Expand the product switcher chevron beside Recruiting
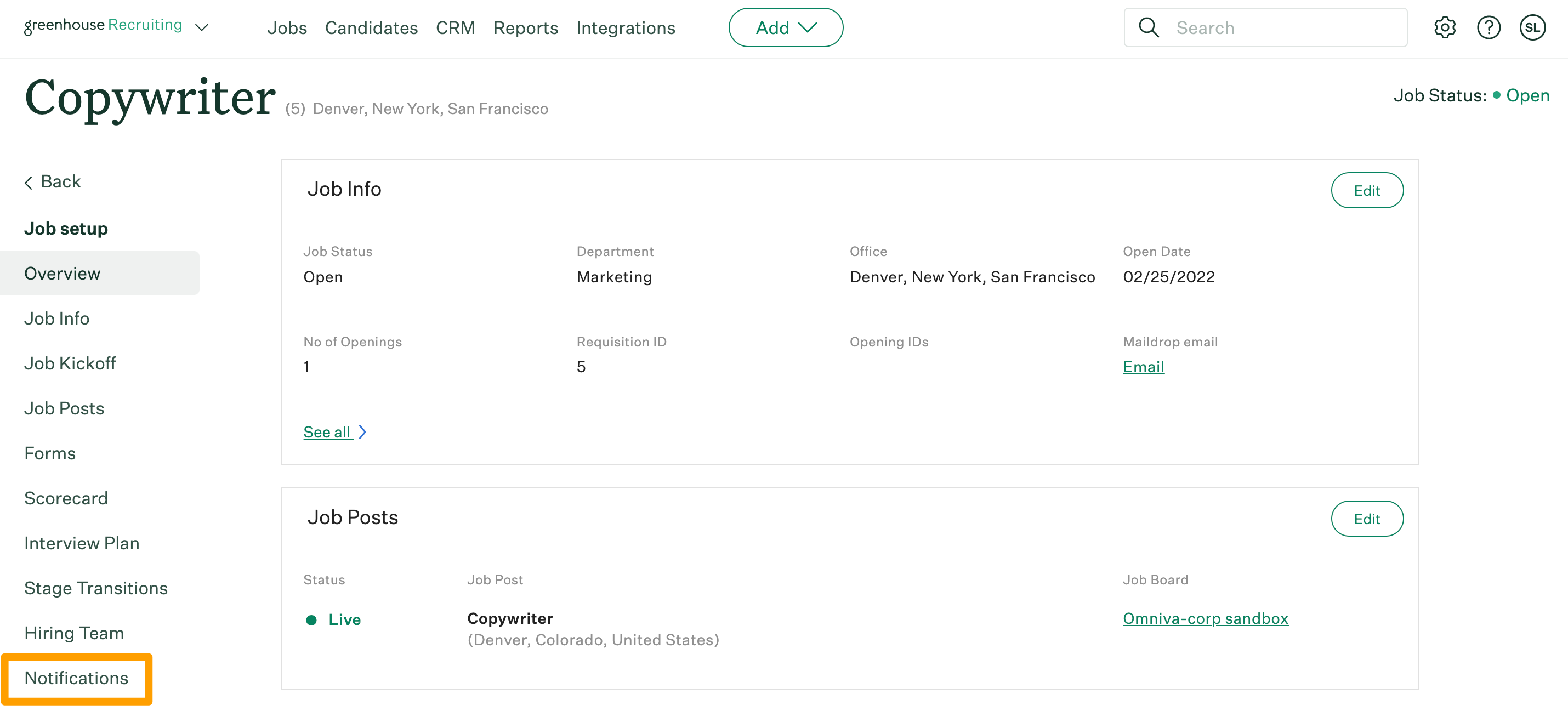 [201, 27]
